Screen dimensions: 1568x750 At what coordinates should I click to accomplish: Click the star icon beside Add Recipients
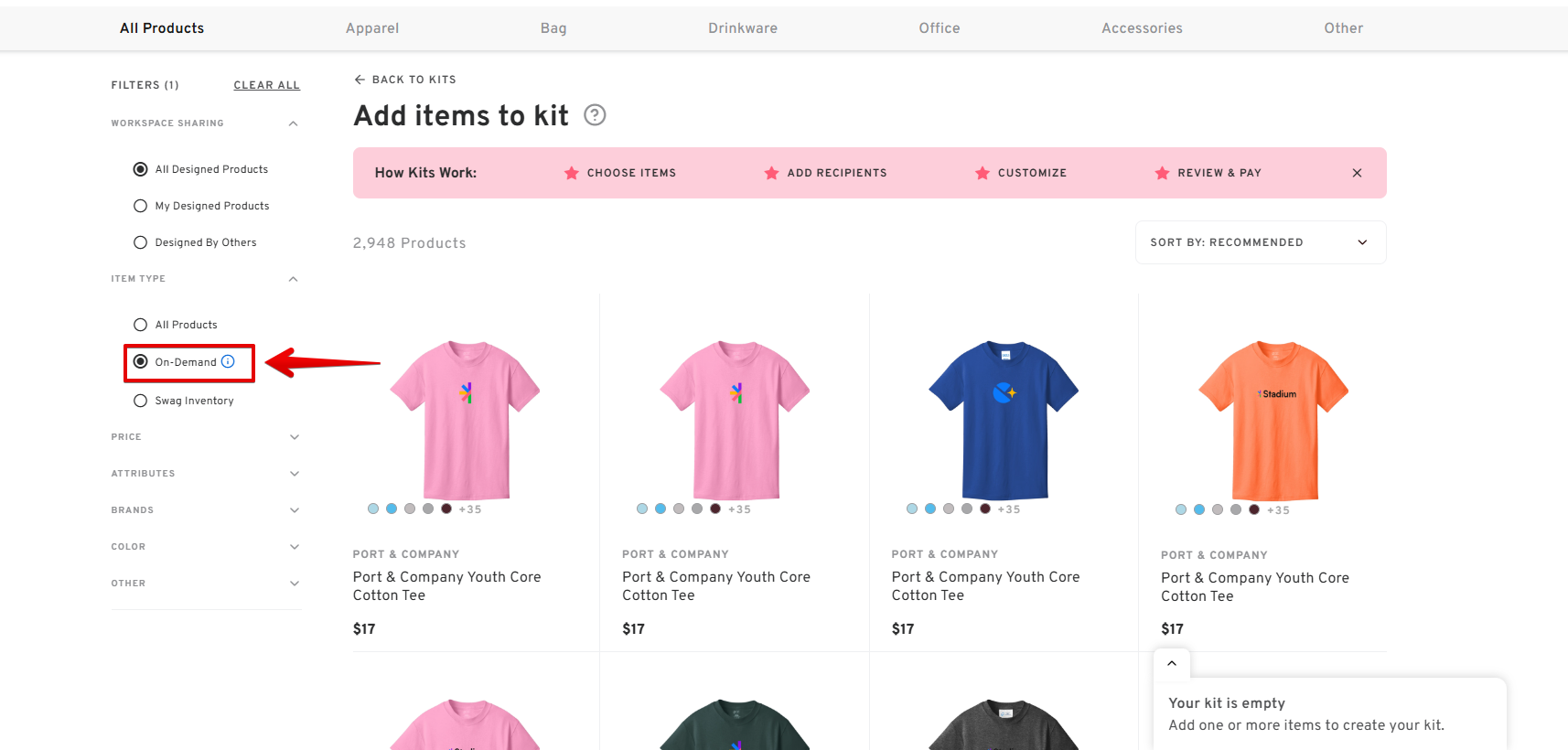(771, 173)
